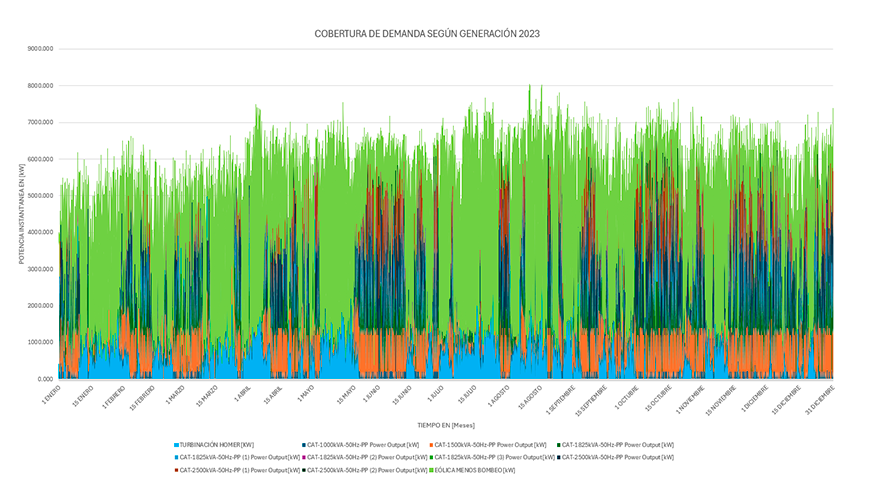Image resolution: width=875 pixels, height=501 pixels.
Task: Click the CAT-1825kVA-50Hz-PP (2) legend entry
Action: [x=361, y=457]
